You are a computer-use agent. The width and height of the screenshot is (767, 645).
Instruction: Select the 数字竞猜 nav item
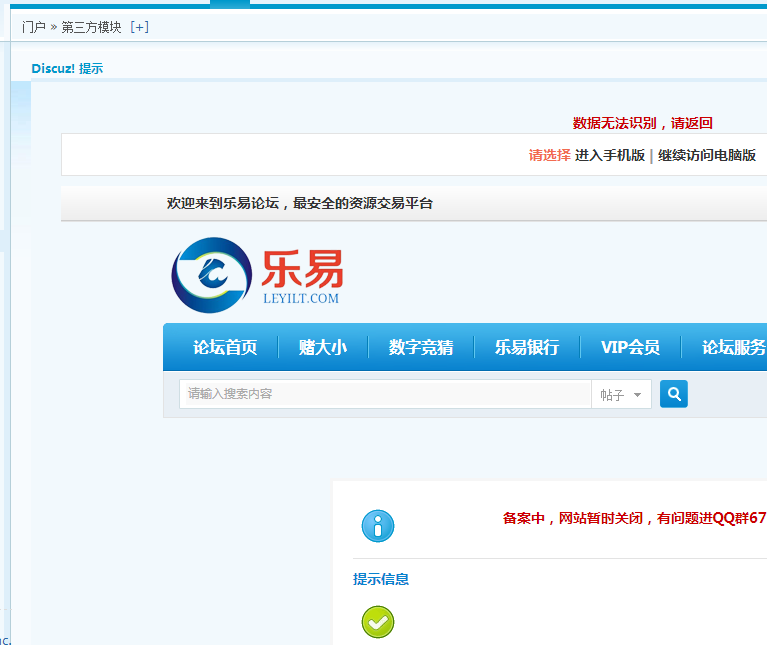pyautogui.click(x=421, y=347)
